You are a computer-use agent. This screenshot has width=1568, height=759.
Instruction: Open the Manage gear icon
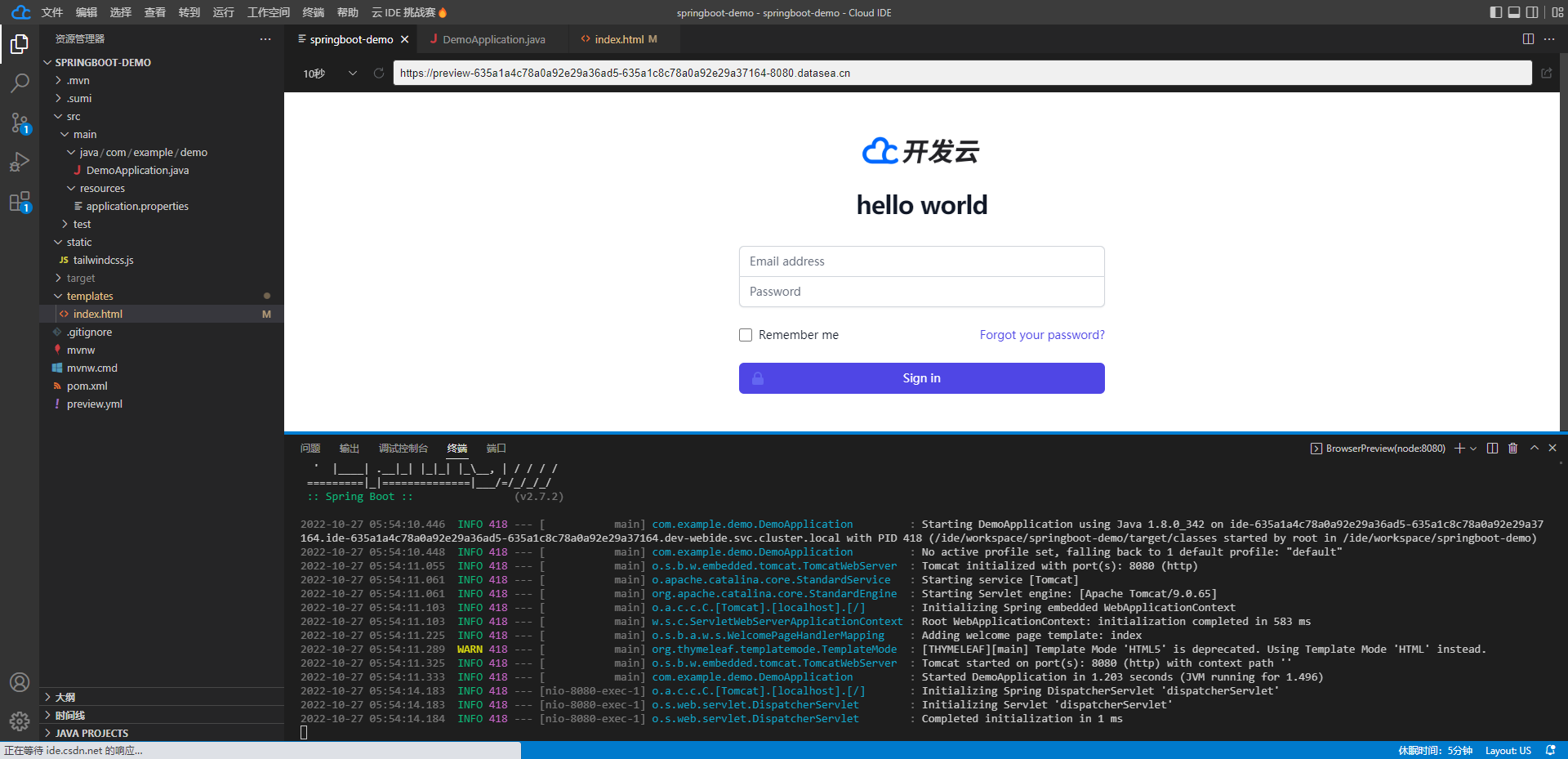tap(20, 721)
